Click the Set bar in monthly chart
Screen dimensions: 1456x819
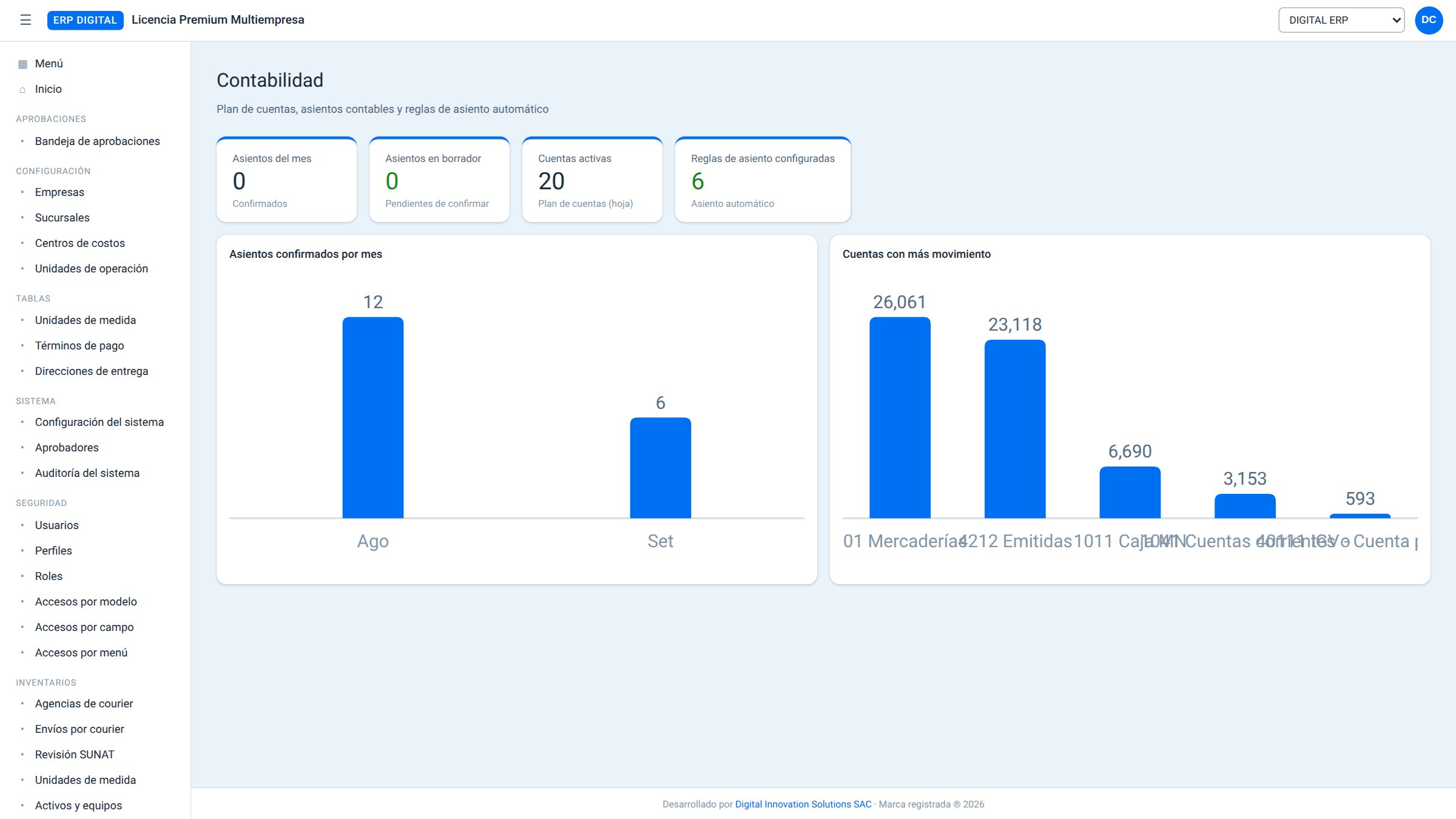click(x=661, y=468)
